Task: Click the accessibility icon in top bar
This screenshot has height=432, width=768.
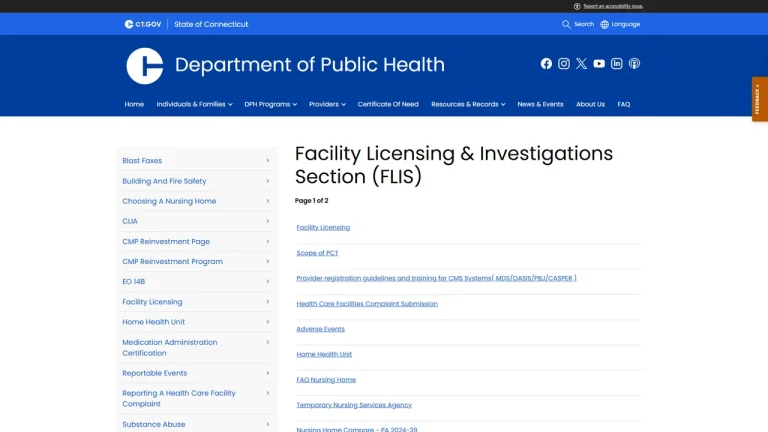Action: click(x=577, y=6)
